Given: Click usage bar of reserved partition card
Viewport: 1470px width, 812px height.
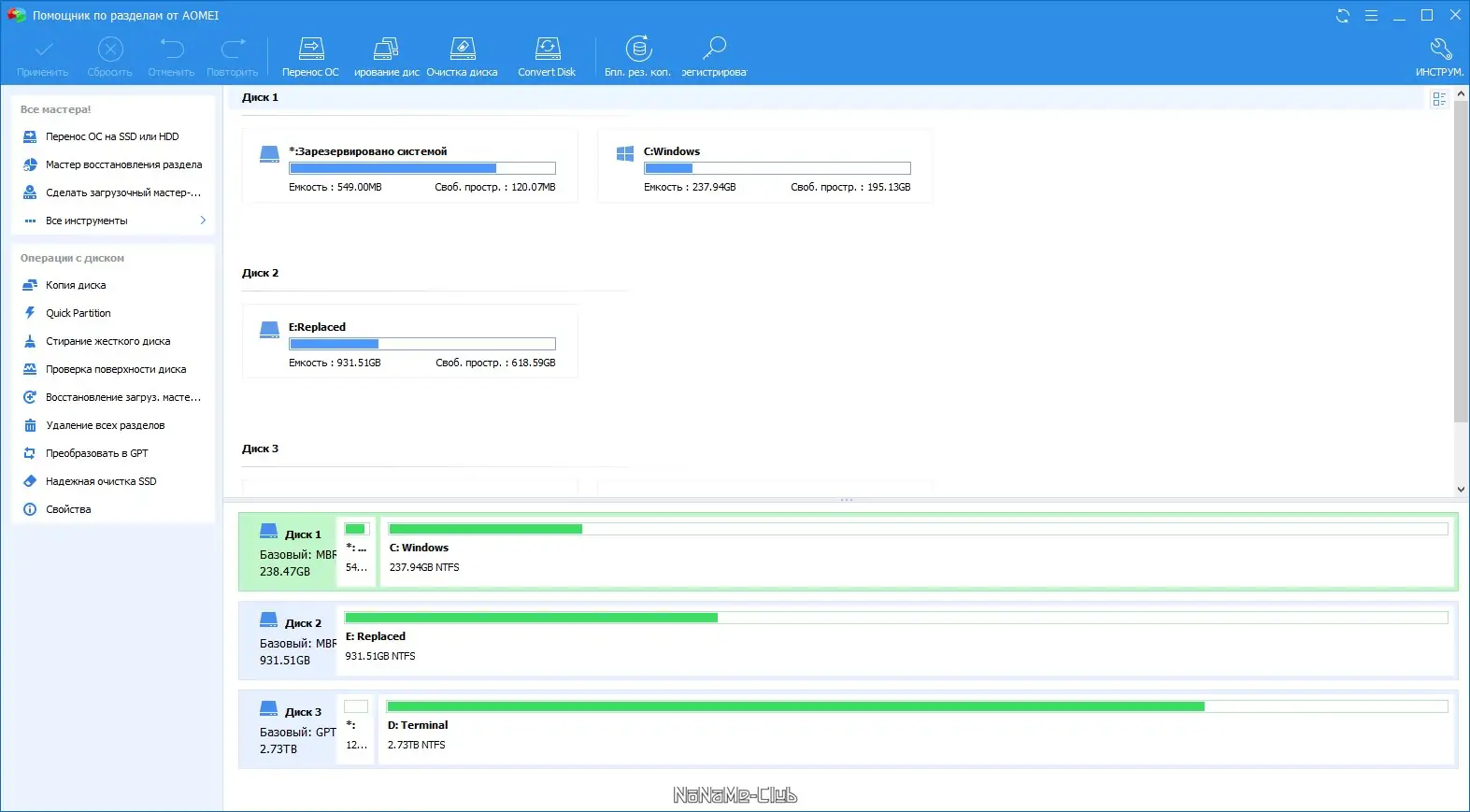Looking at the screenshot, I should (422, 168).
